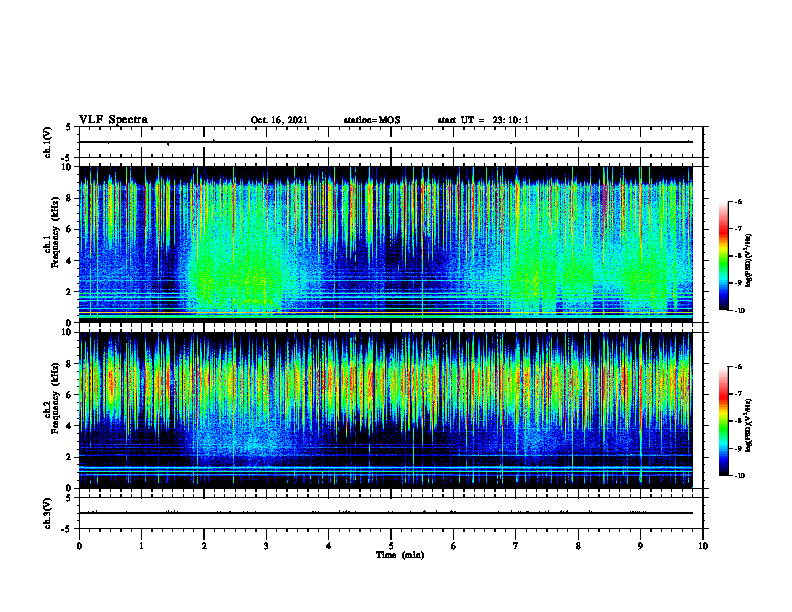This screenshot has width=792, height=612.
Task: Click the "Time (min)" axis title
Action: pos(400,555)
